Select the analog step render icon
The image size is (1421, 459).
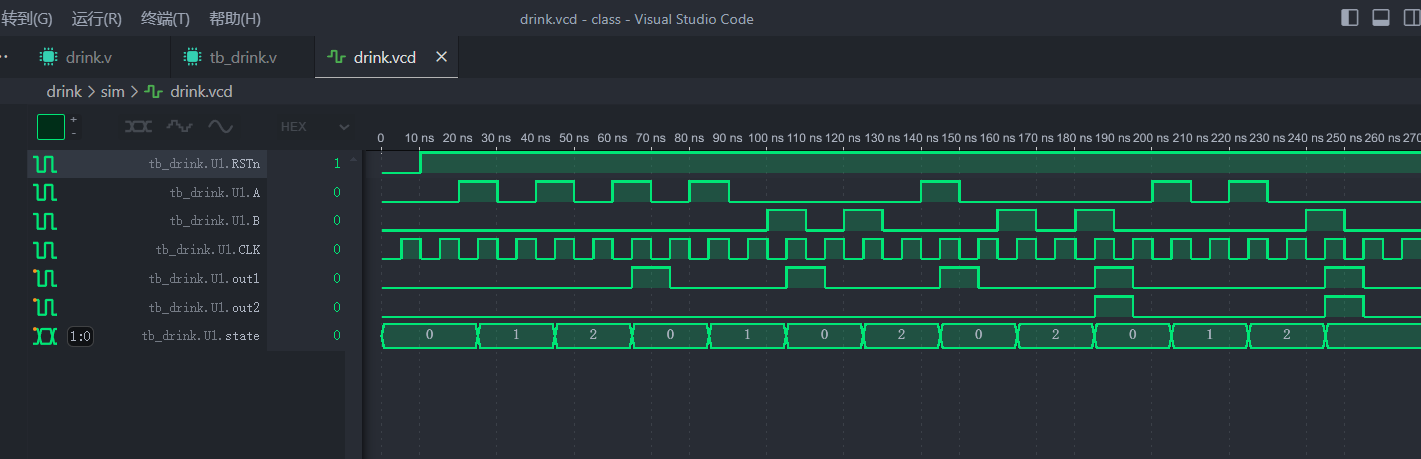(x=179, y=127)
